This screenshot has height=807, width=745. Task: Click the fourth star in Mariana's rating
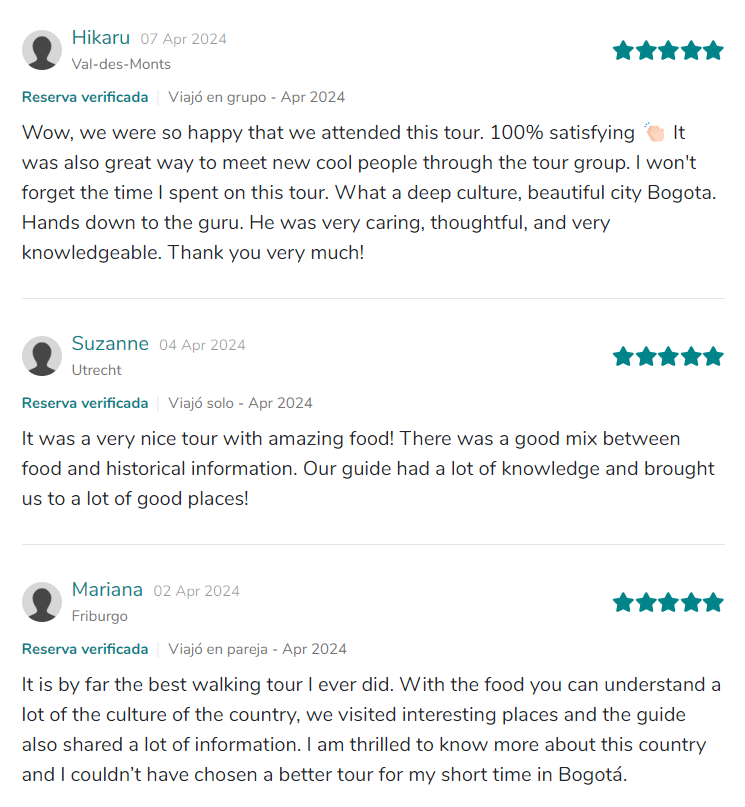coord(690,602)
